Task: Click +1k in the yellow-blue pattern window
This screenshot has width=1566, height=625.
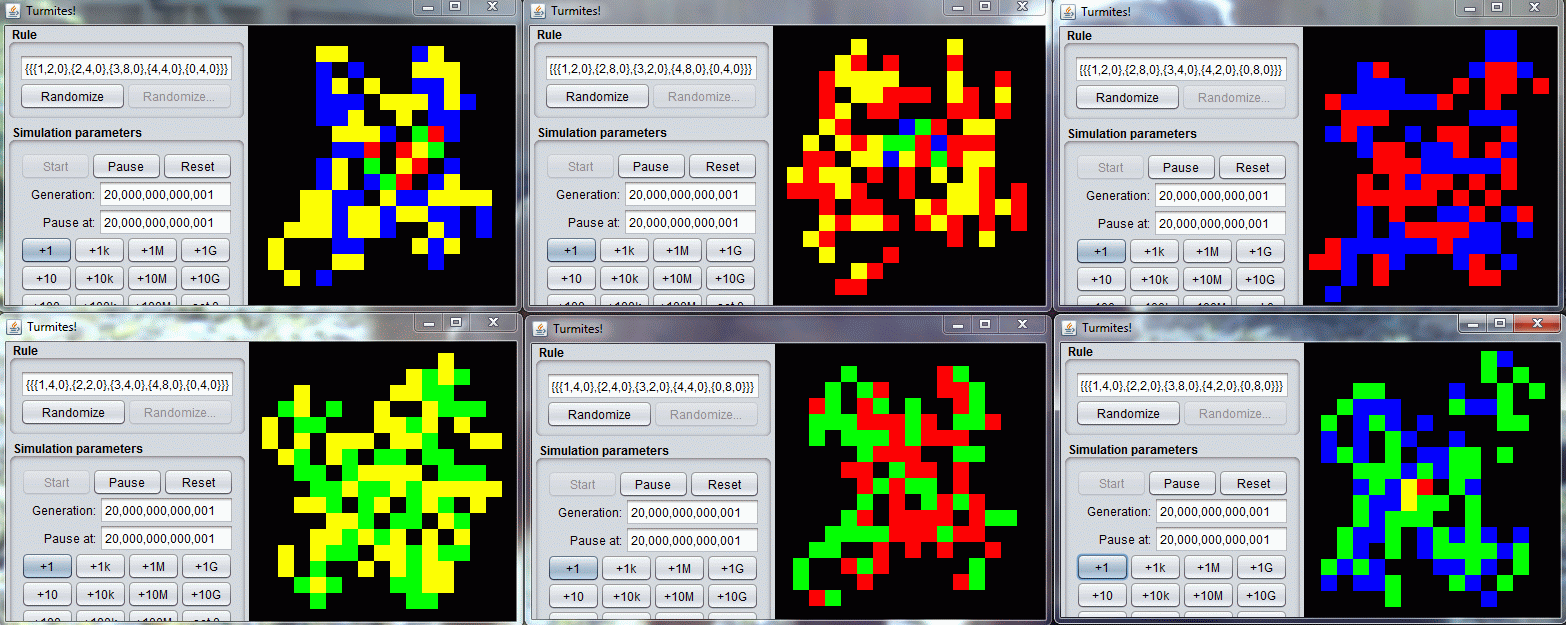Action: point(99,250)
